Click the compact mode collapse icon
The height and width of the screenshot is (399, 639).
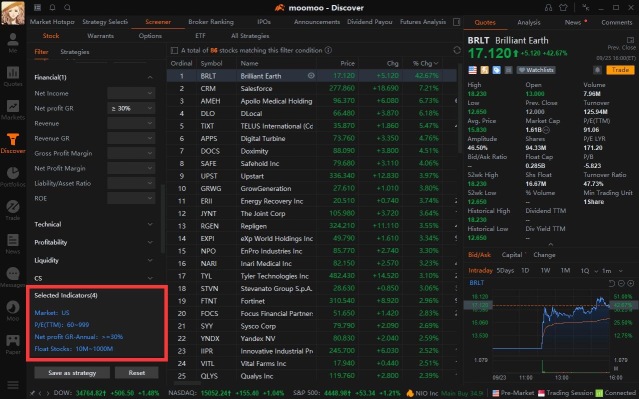(586, 8)
